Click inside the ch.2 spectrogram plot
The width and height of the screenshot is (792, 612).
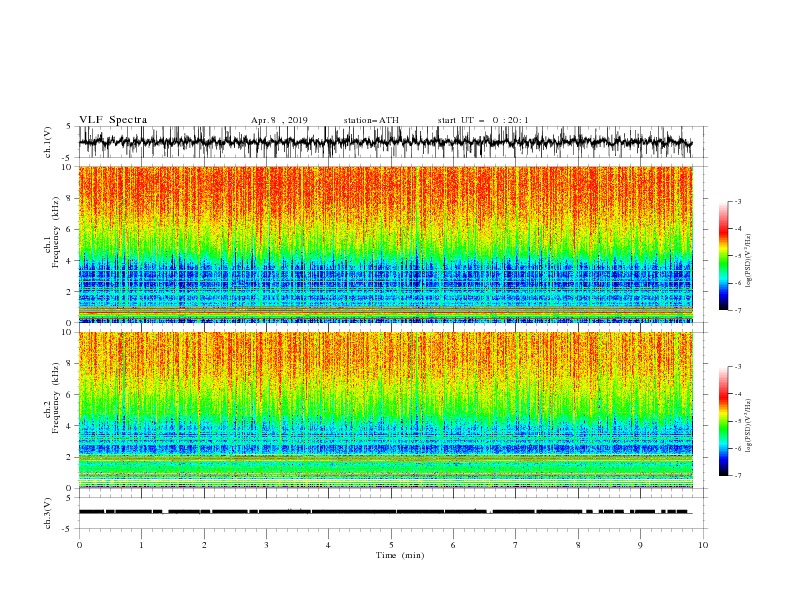click(x=385, y=410)
